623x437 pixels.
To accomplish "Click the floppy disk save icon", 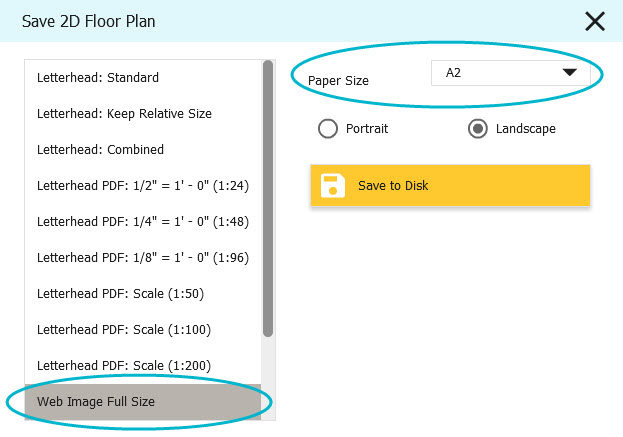I will [x=333, y=186].
